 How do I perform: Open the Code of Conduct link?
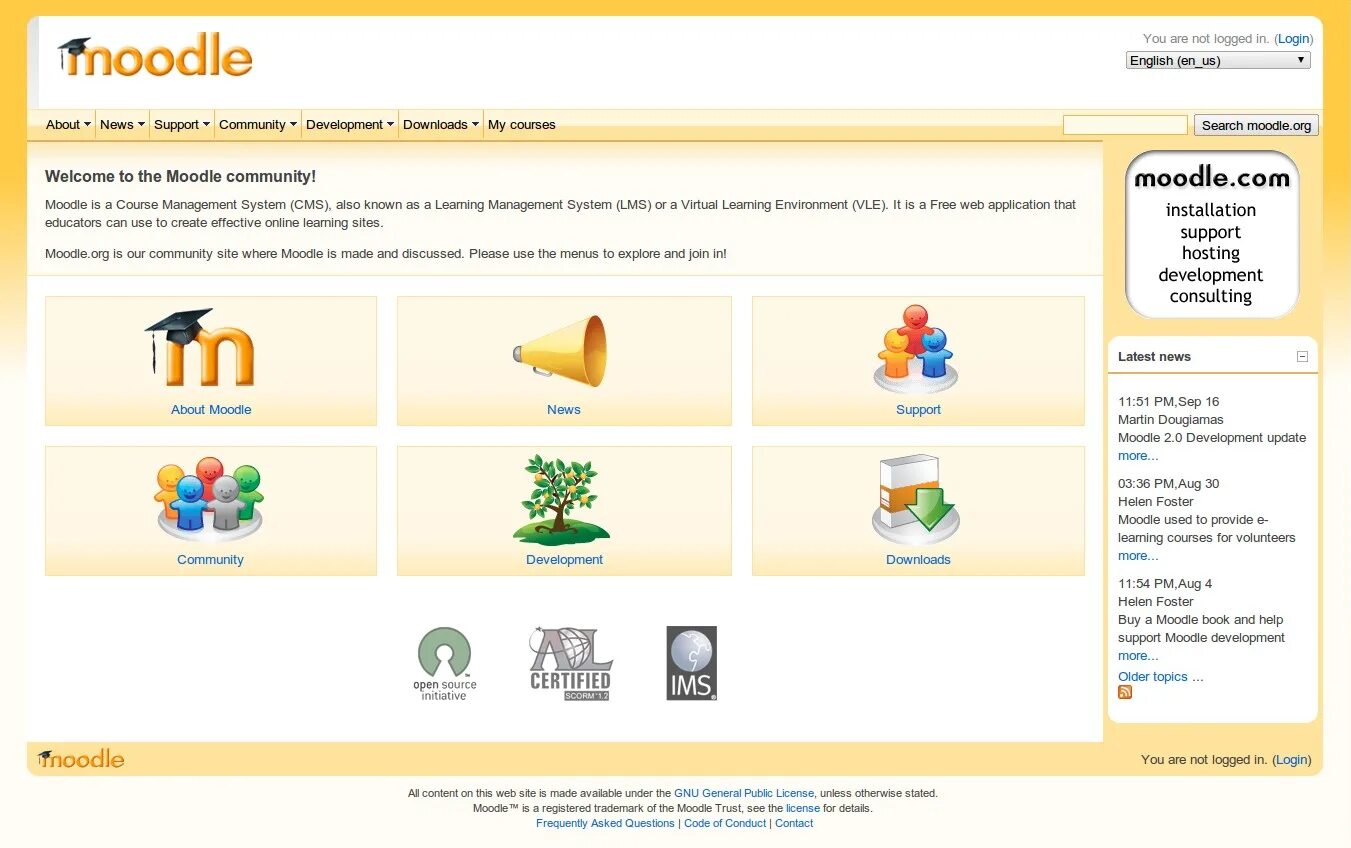click(725, 823)
